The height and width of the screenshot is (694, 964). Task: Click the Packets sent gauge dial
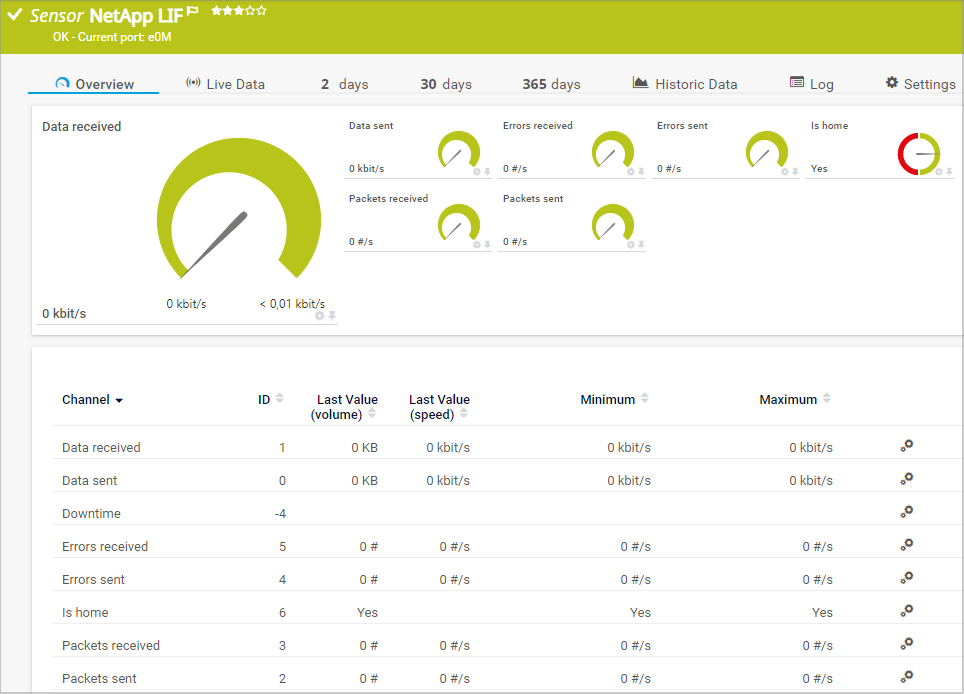[x=613, y=224]
